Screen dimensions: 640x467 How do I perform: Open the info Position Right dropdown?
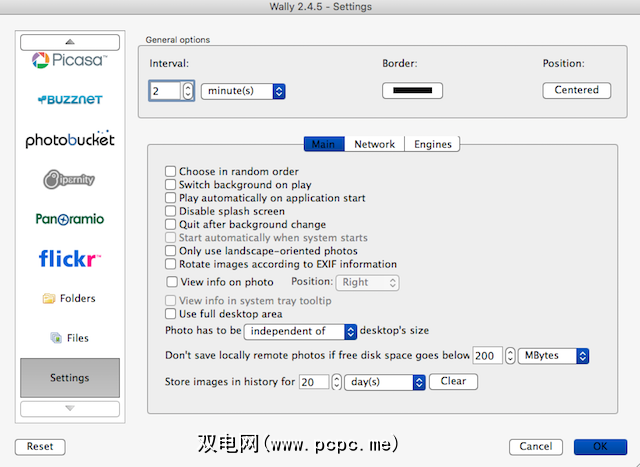367,282
